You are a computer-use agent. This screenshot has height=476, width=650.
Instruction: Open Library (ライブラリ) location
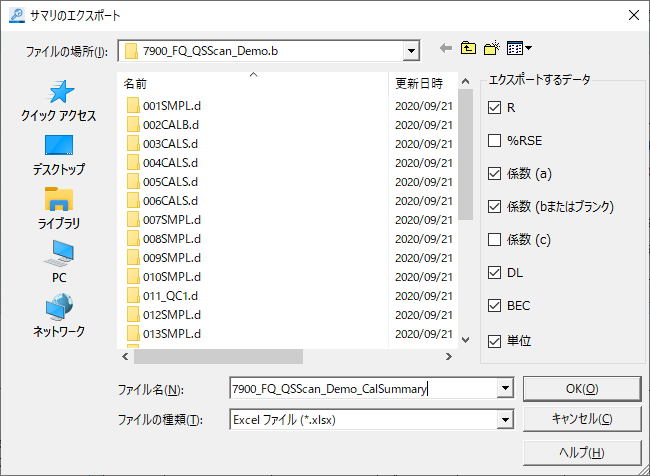tap(59, 209)
